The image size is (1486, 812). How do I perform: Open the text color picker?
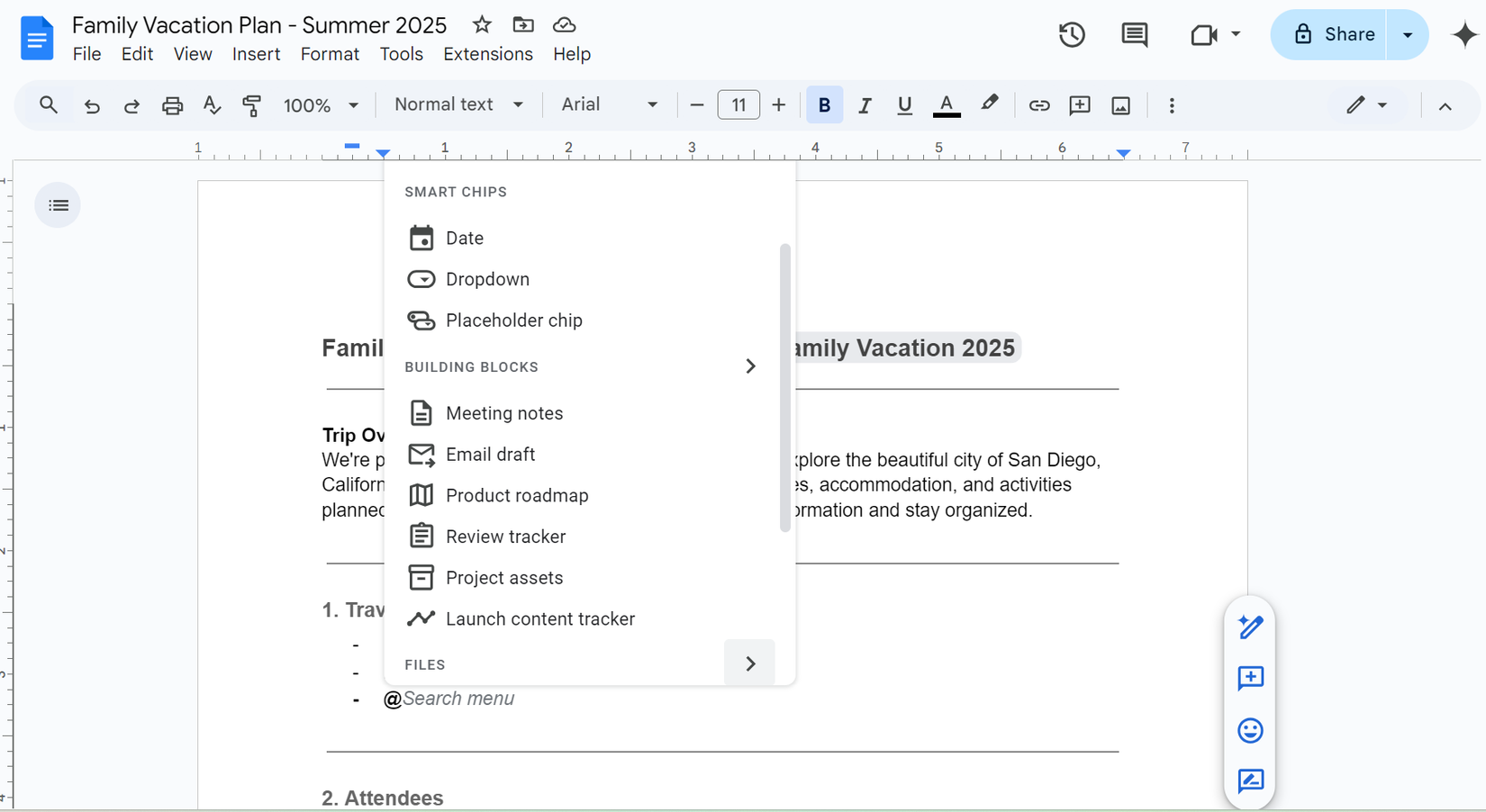[x=946, y=105]
